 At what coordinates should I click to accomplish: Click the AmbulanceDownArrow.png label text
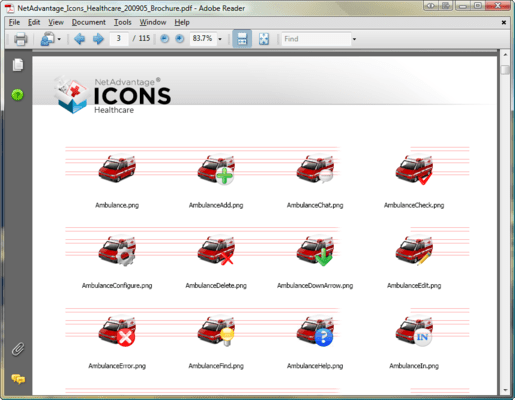click(315, 285)
